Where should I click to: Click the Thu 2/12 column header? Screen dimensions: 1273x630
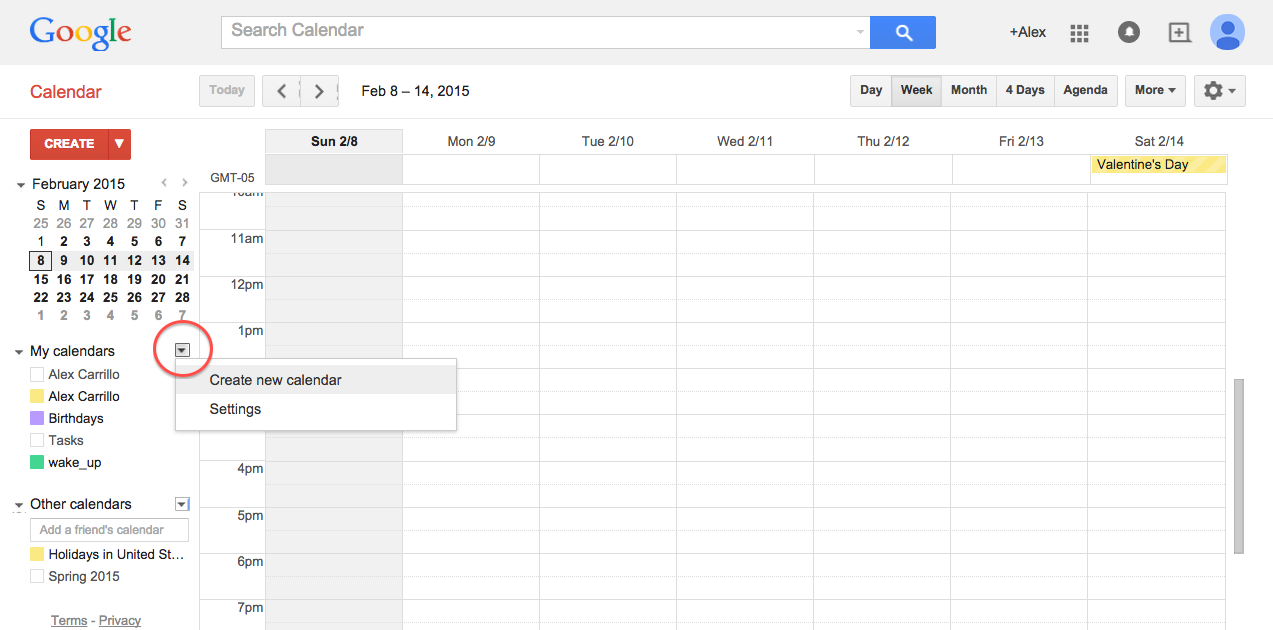883,141
